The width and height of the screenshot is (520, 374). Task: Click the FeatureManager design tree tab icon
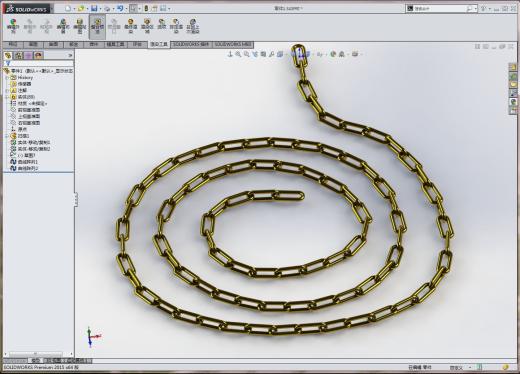(x=8, y=55)
